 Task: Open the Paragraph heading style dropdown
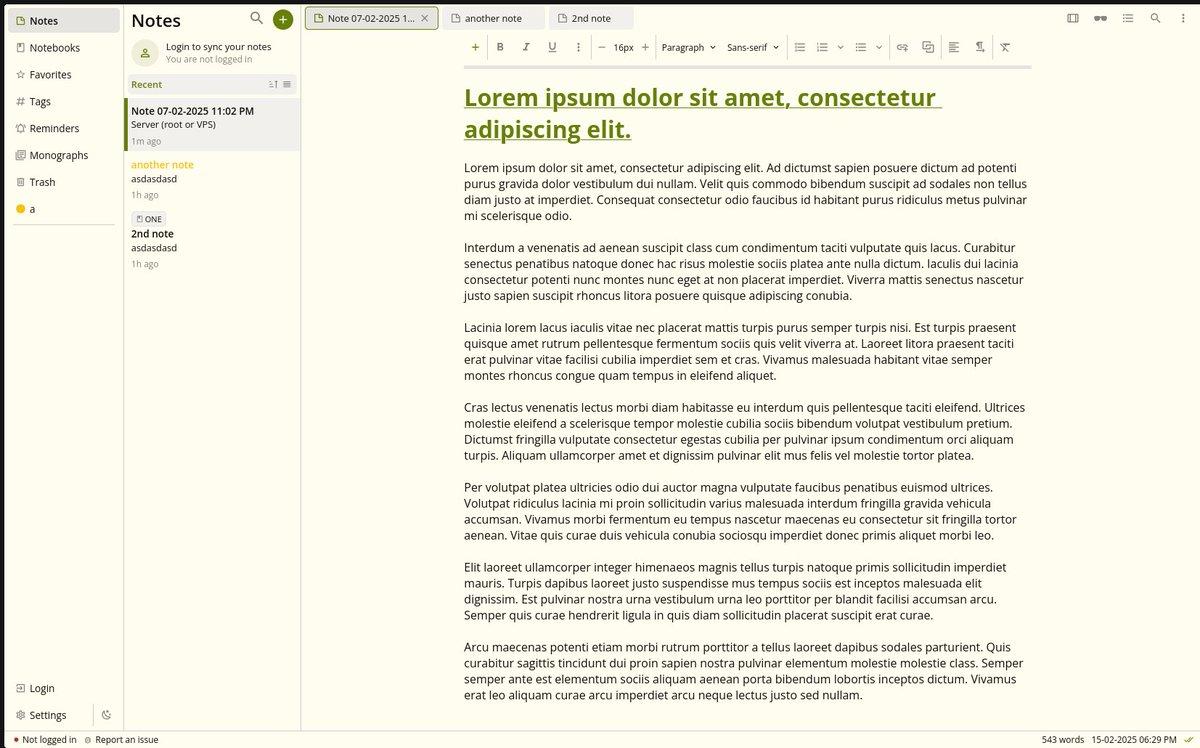[689, 47]
